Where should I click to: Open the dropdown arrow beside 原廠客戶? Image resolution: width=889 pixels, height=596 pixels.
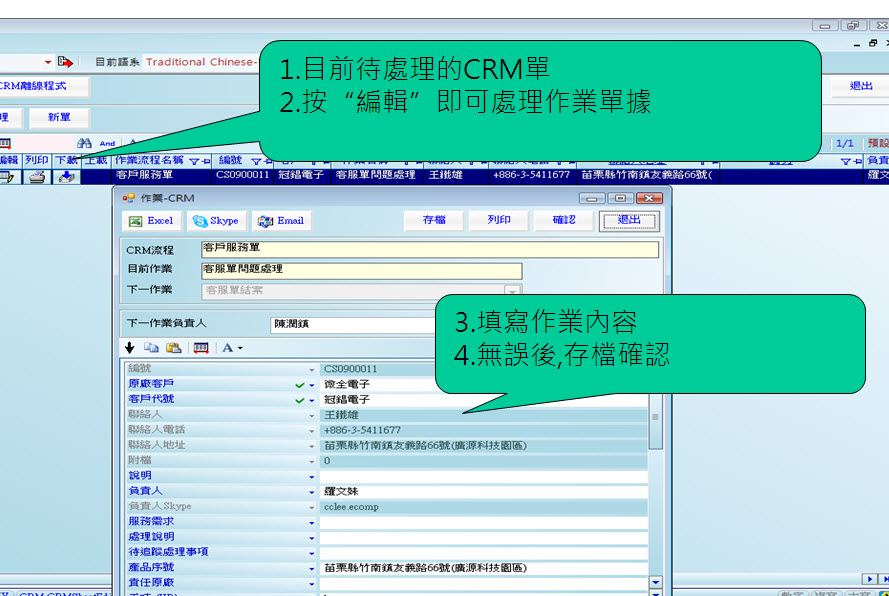[311, 385]
